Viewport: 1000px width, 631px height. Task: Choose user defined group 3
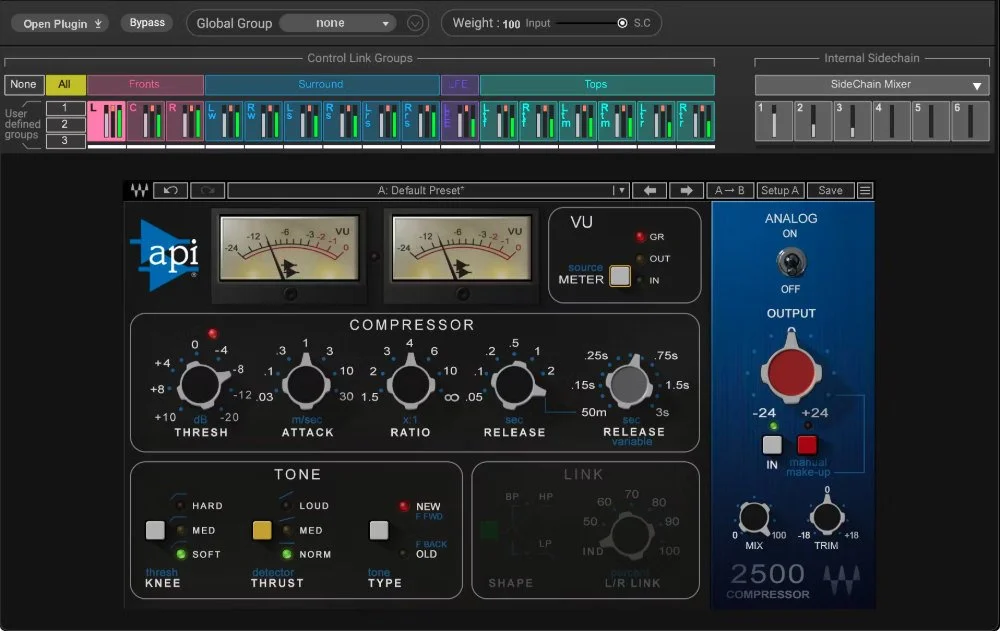(65, 140)
